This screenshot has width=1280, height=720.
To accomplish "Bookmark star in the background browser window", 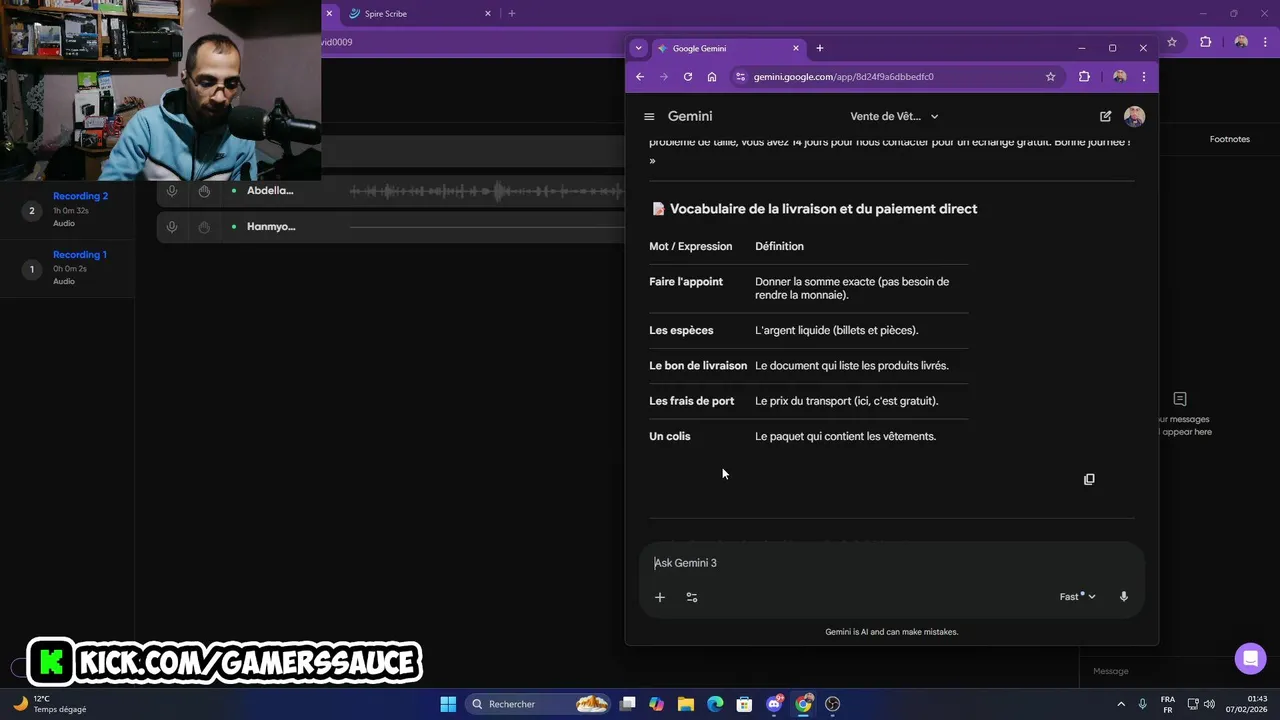I will (x=1172, y=42).
